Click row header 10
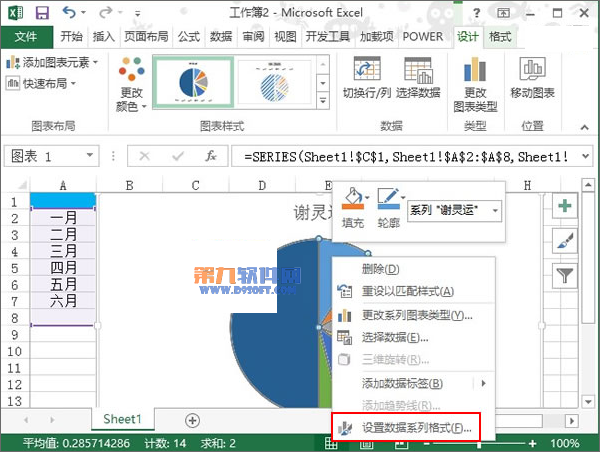The width and height of the screenshot is (600, 452). click(x=15, y=351)
